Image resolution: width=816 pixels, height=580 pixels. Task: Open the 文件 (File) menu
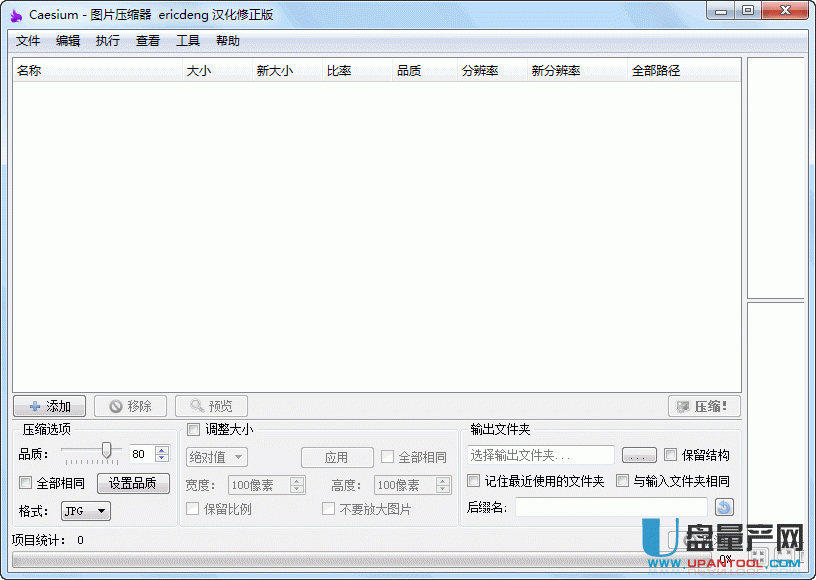click(x=28, y=41)
